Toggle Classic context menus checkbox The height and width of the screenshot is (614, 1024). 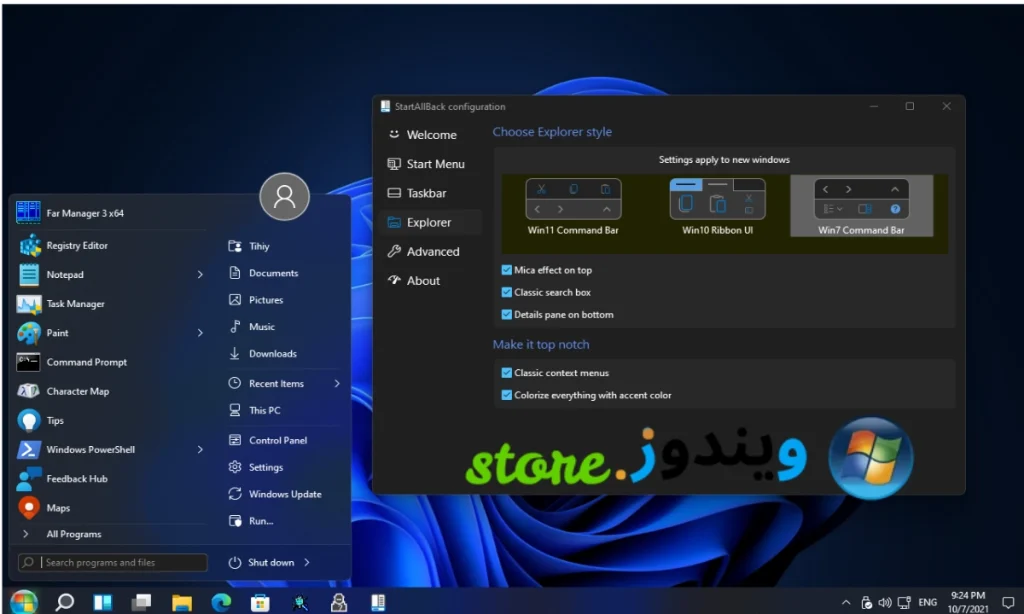coord(507,373)
